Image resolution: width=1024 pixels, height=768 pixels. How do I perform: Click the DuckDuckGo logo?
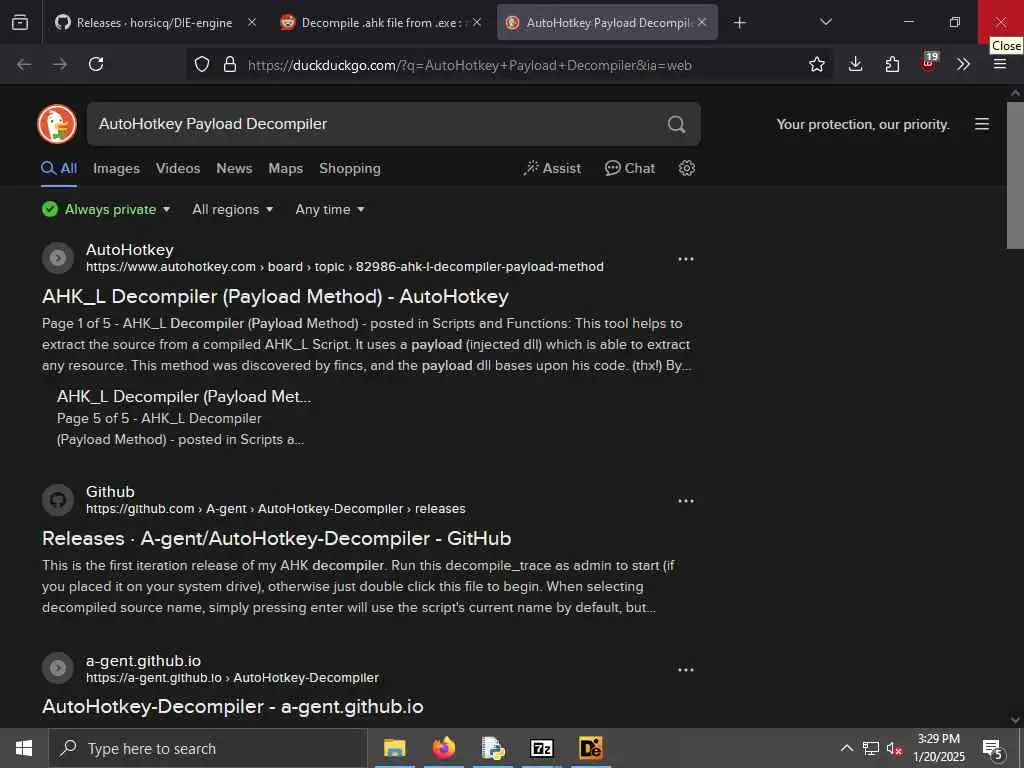tap(57, 123)
